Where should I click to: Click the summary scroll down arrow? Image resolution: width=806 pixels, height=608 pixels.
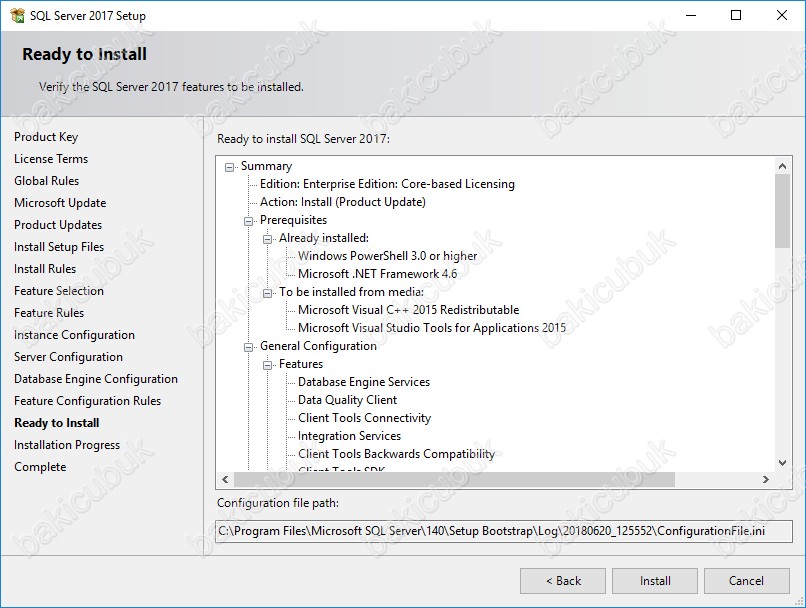point(782,463)
